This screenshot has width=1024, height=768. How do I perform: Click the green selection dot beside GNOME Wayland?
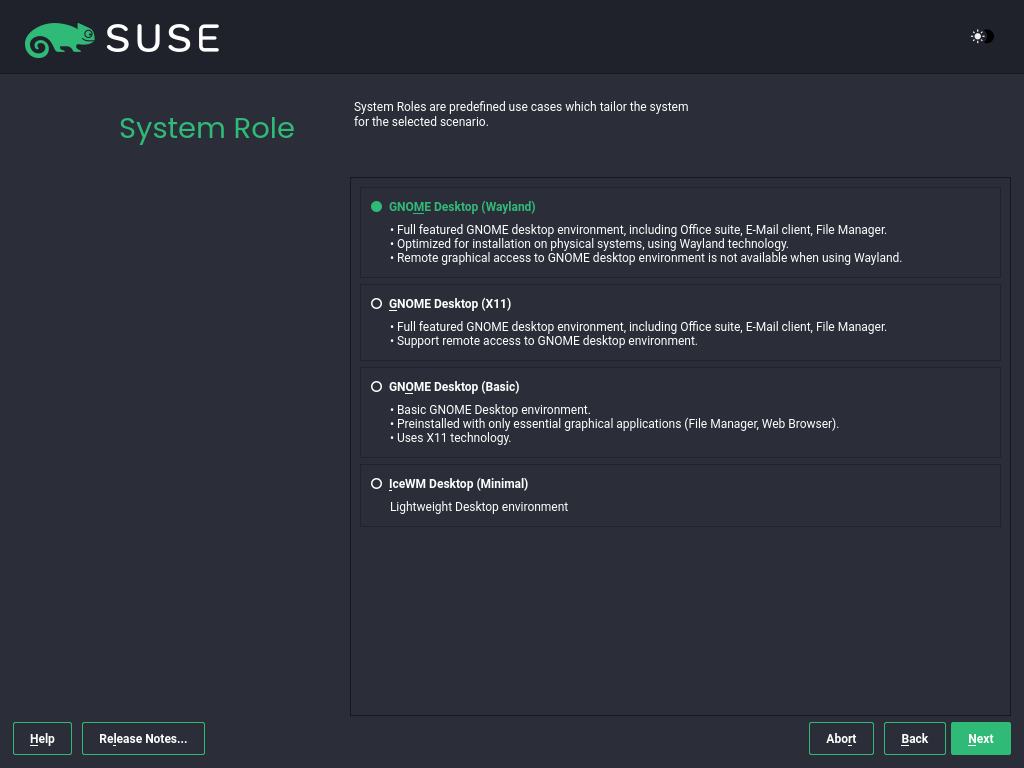pyautogui.click(x=376, y=207)
